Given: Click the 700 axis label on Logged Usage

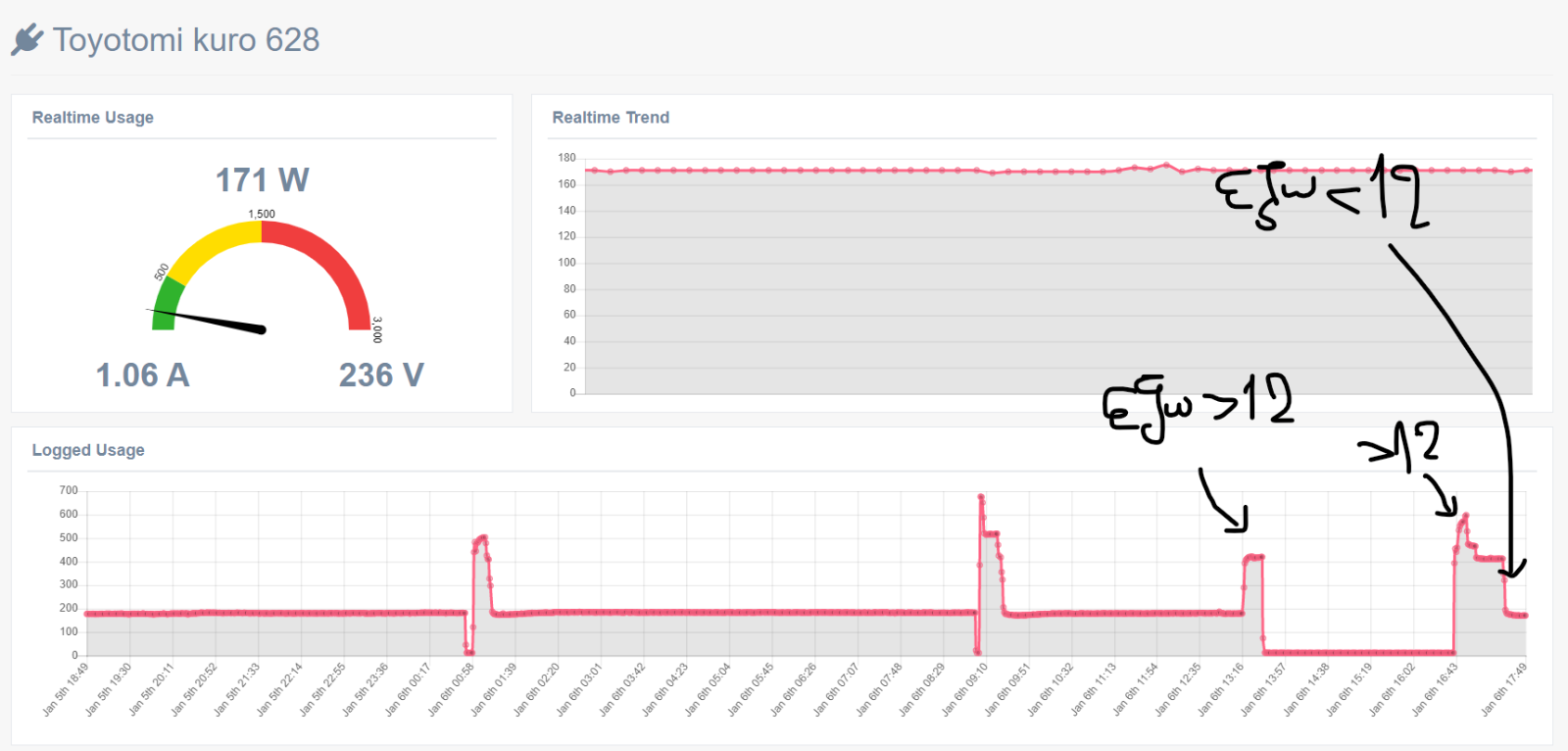Looking at the screenshot, I should [69, 490].
